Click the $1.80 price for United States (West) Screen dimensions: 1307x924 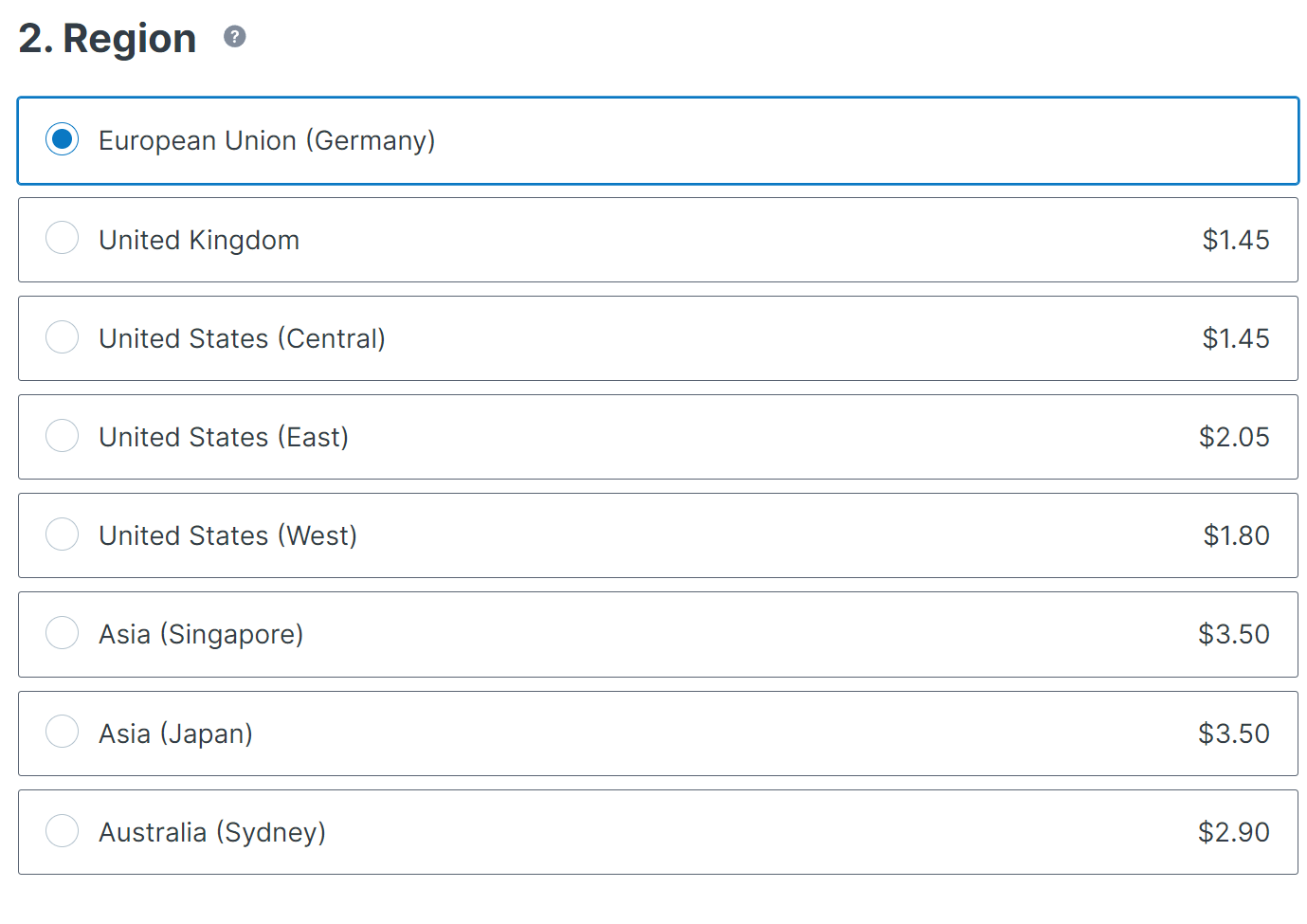[1236, 535]
